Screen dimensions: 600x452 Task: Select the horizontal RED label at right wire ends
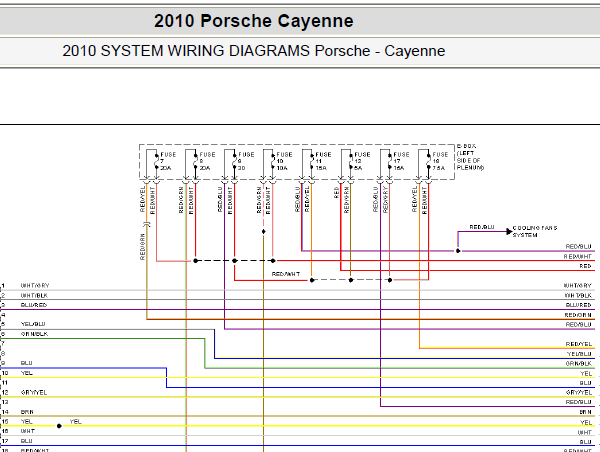tap(585, 266)
